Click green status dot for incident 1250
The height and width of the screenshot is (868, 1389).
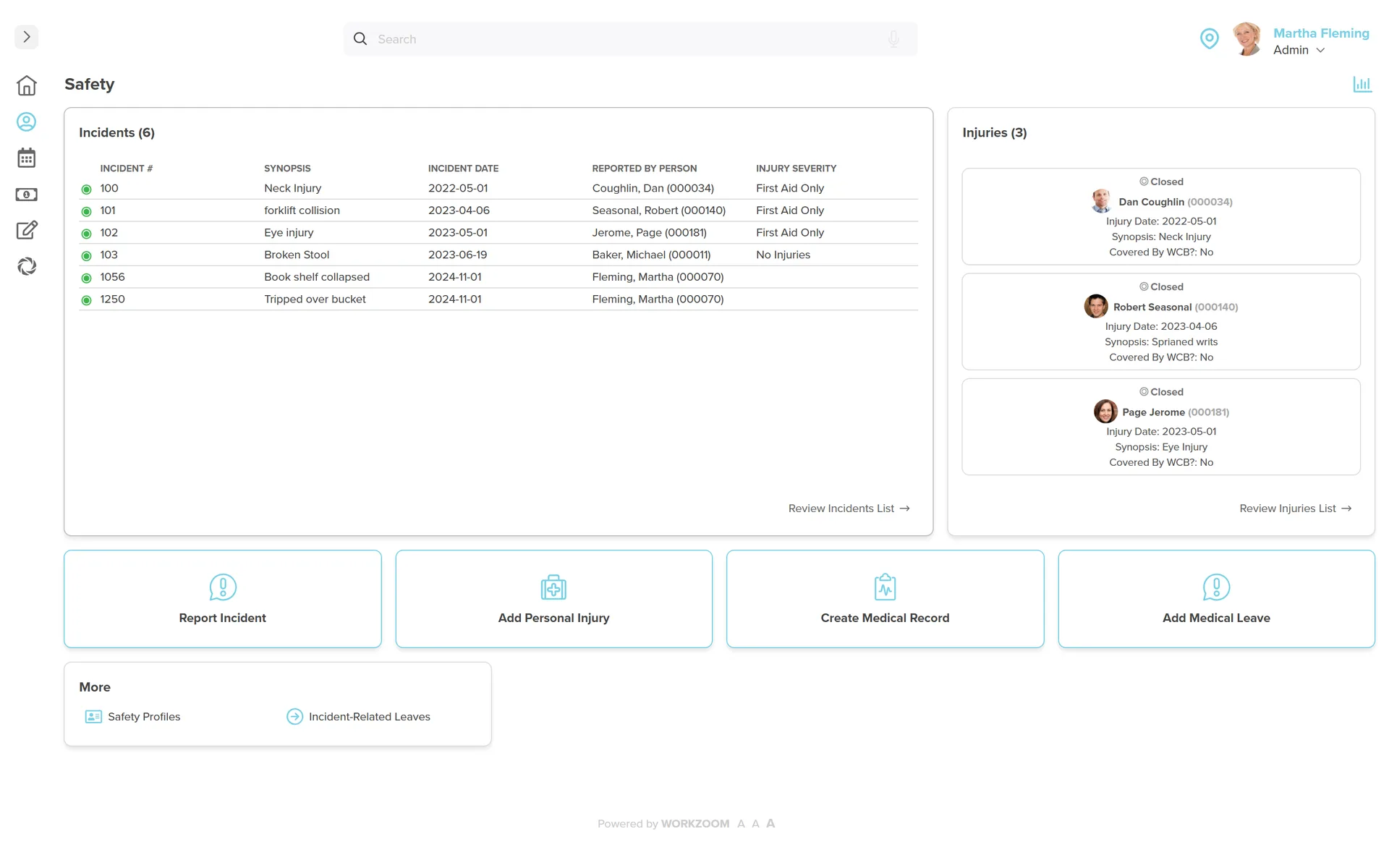pos(87,300)
